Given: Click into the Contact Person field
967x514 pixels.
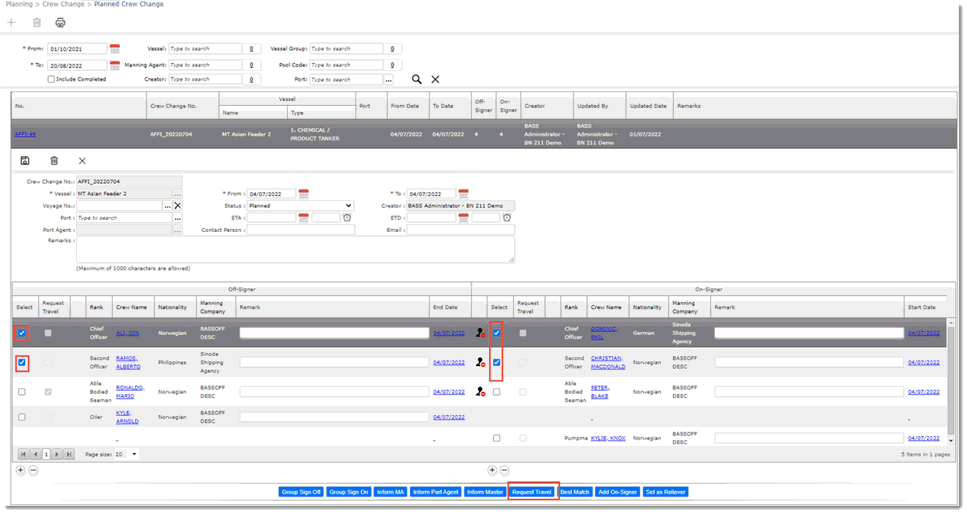Looking at the screenshot, I should coord(300,230).
